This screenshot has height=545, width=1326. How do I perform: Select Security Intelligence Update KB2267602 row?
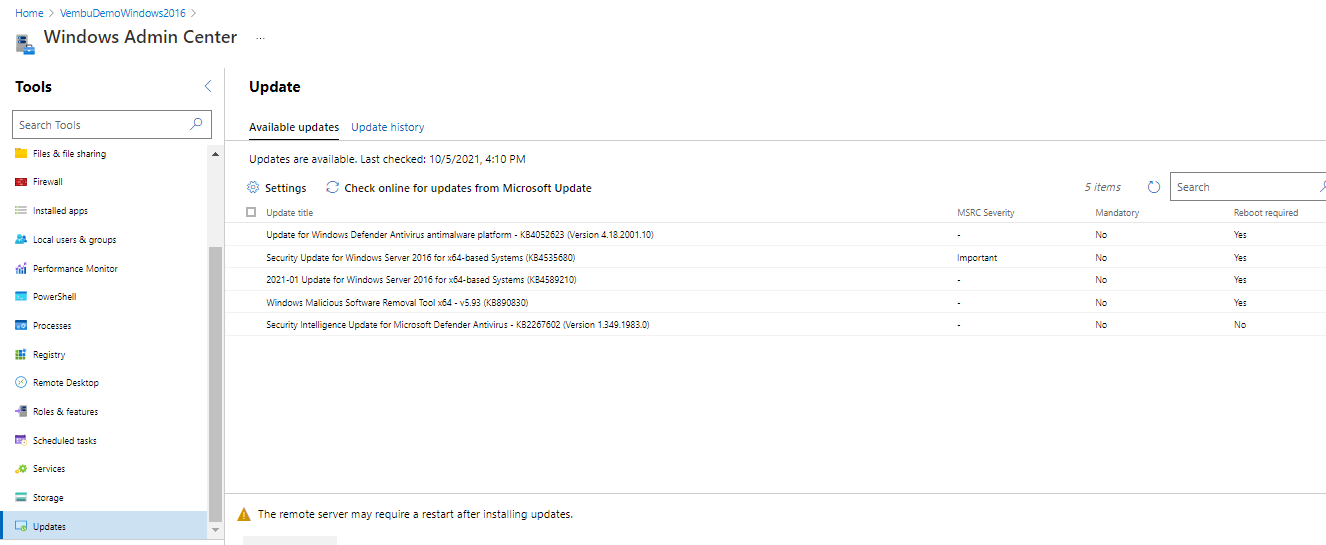(x=775, y=325)
